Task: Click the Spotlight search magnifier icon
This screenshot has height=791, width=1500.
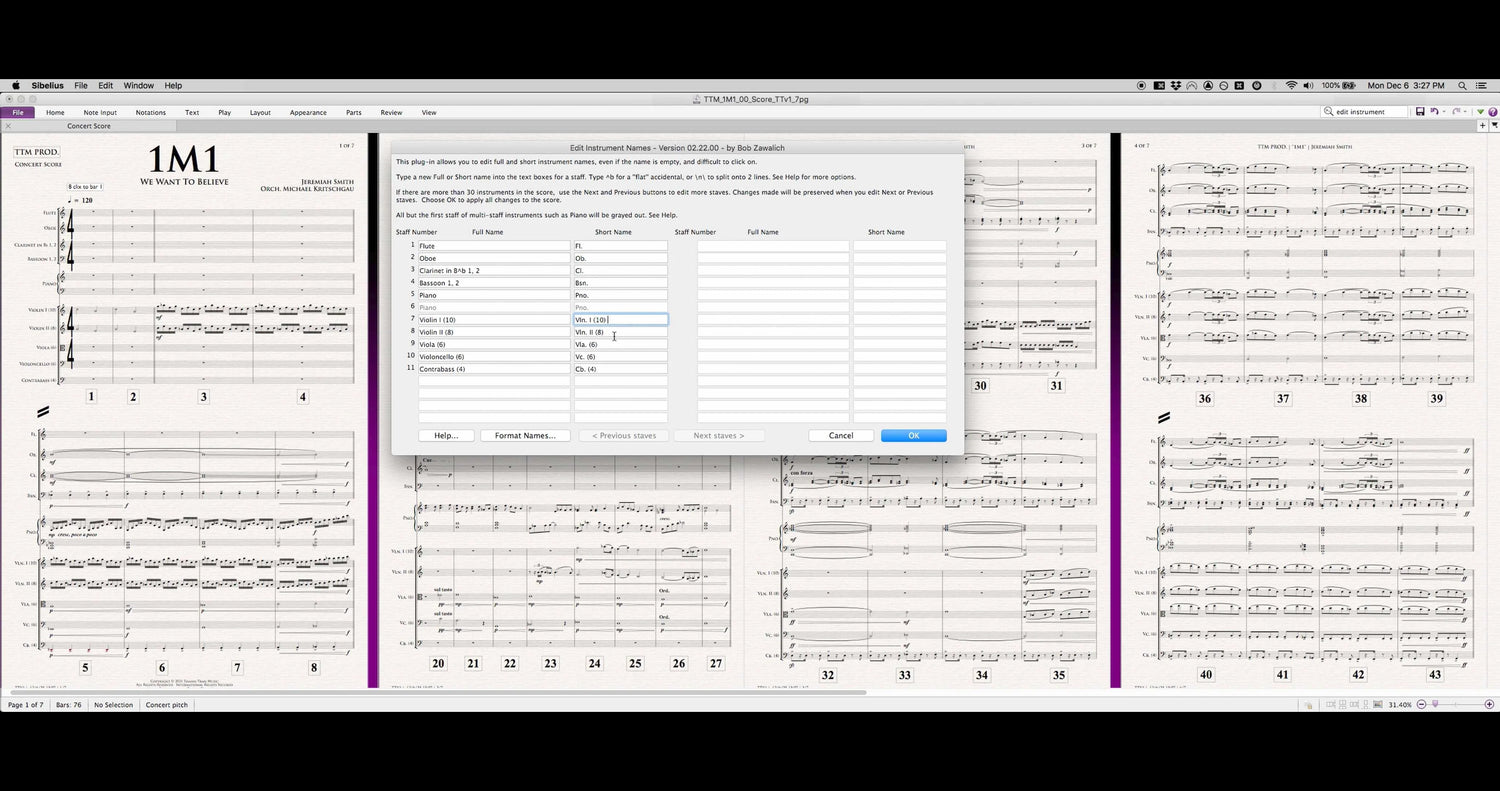Action: coord(1462,86)
